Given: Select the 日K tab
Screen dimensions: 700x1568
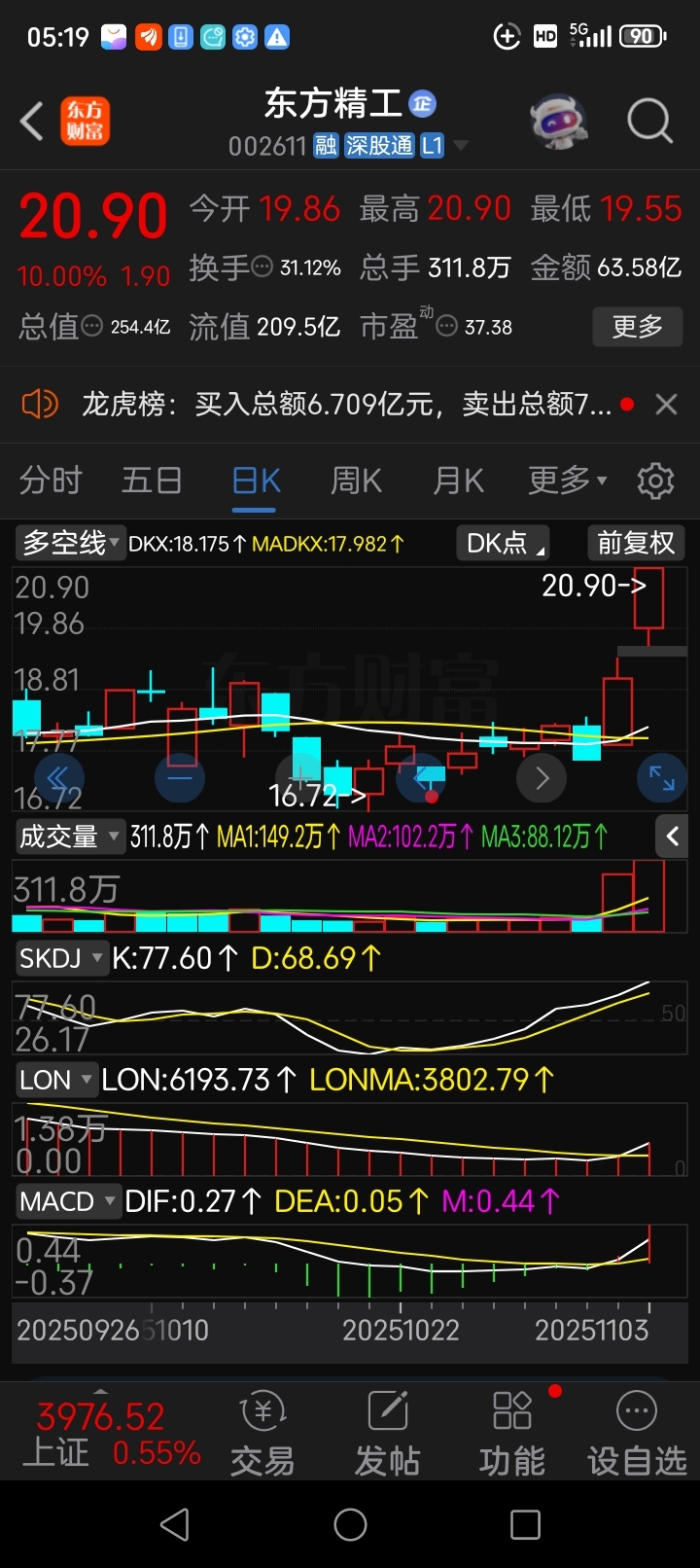Looking at the screenshot, I should pyautogui.click(x=257, y=481).
